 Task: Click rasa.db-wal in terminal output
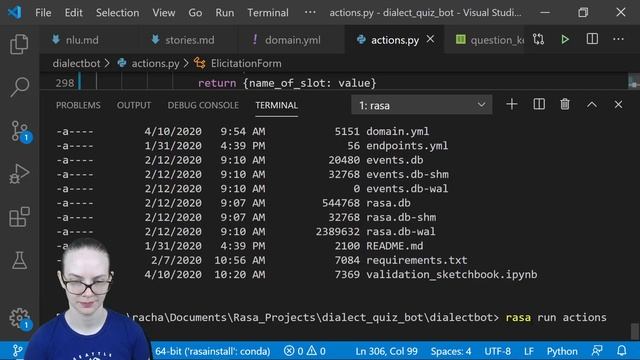[x=400, y=231]
